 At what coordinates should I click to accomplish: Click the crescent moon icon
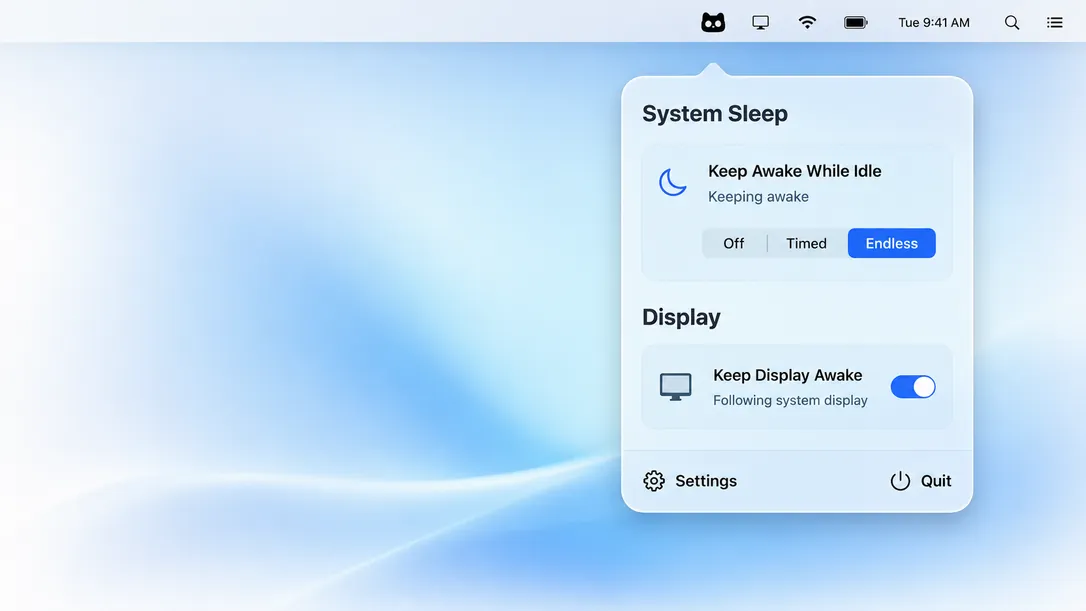point(673,182)
